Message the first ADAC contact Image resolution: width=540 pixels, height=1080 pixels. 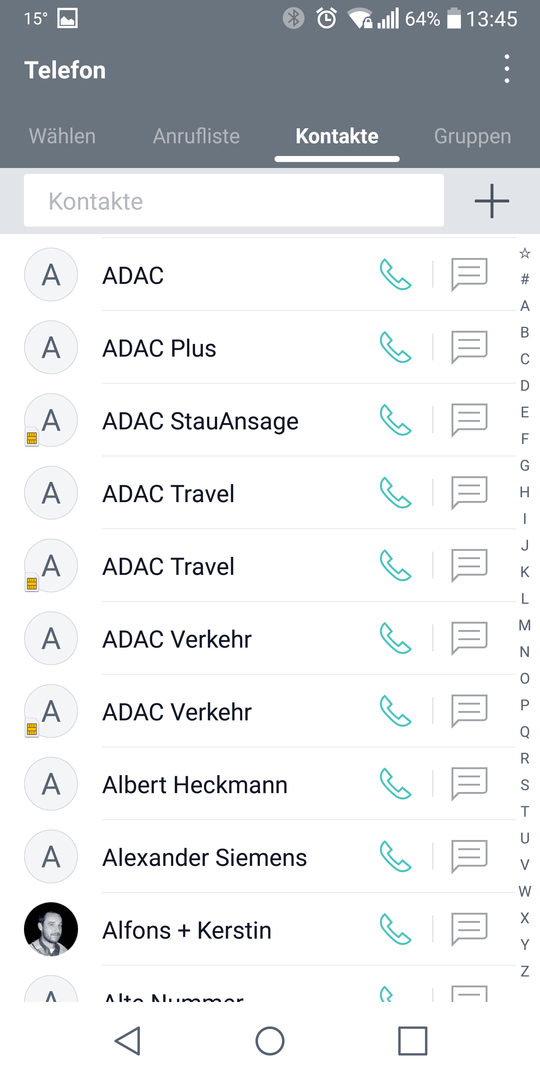pyautogui.click(x=469, y=275)
